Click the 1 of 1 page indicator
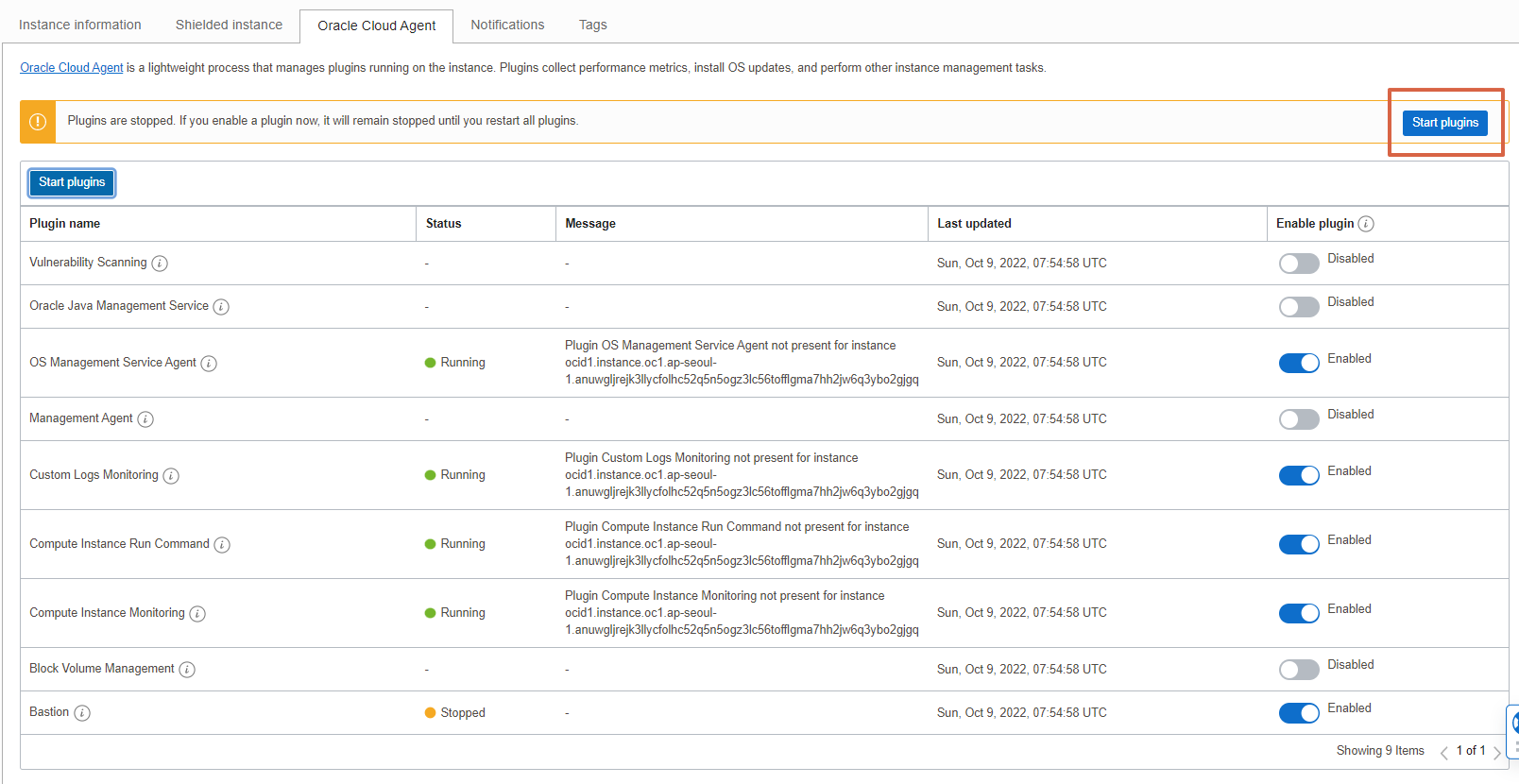Image resolution: width=1519 pixels, height=784 pixels. click(x=1471, y=751)
